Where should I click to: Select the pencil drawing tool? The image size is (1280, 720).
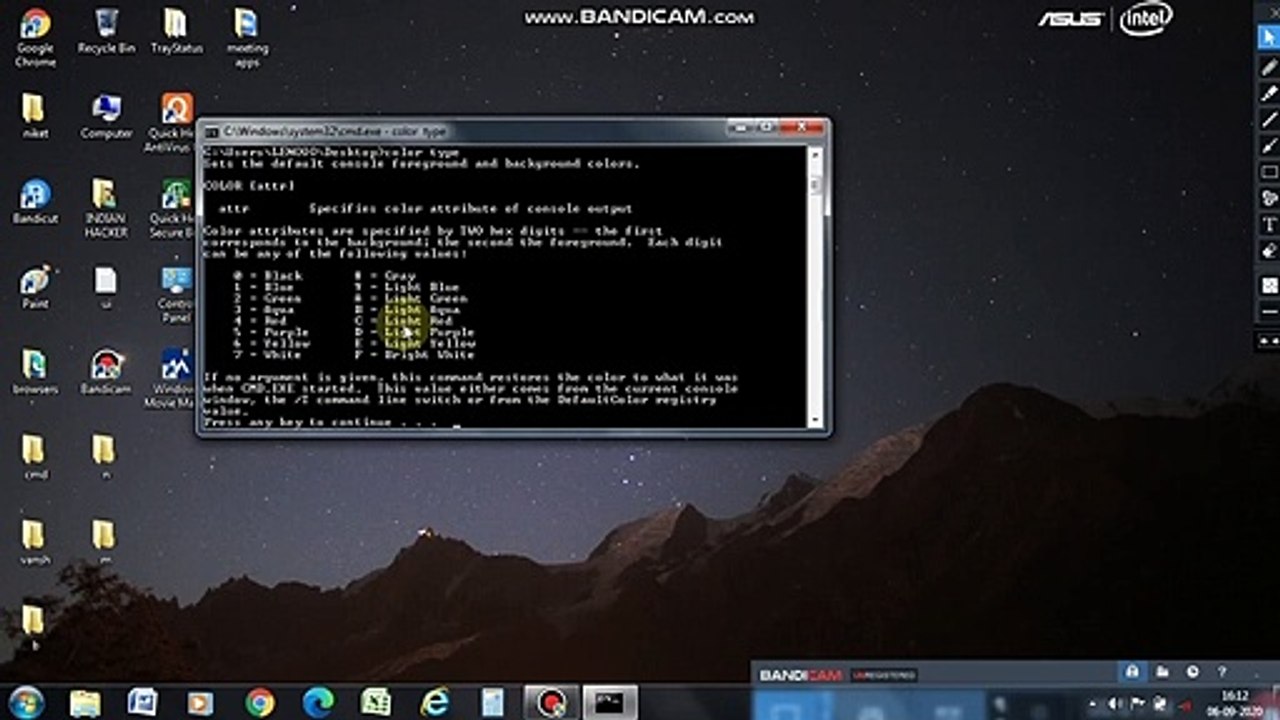[x=1269, y=68]
